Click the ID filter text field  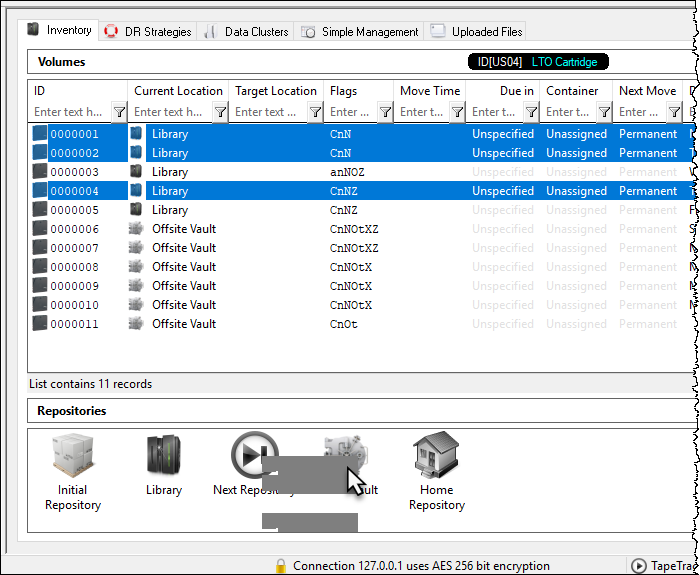(x=71, y=112)
